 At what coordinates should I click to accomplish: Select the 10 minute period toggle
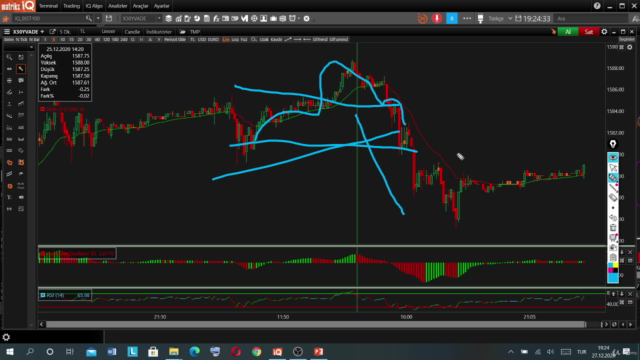point(62,40)
